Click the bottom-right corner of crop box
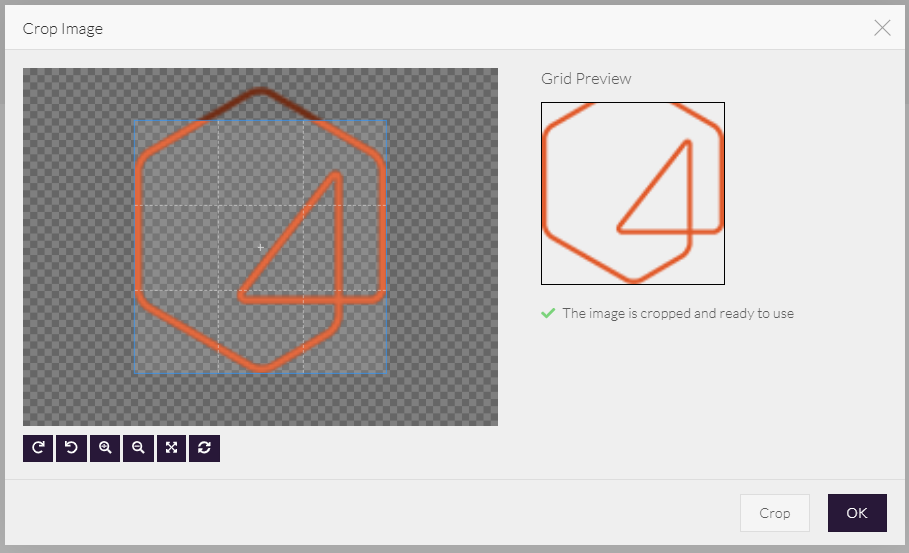 (387, 372)
